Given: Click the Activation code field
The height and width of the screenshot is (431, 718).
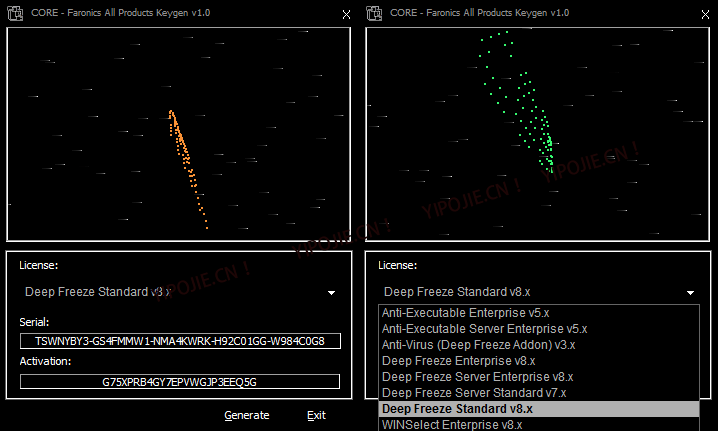Looking at the screenshot, I should click(180, 382).
